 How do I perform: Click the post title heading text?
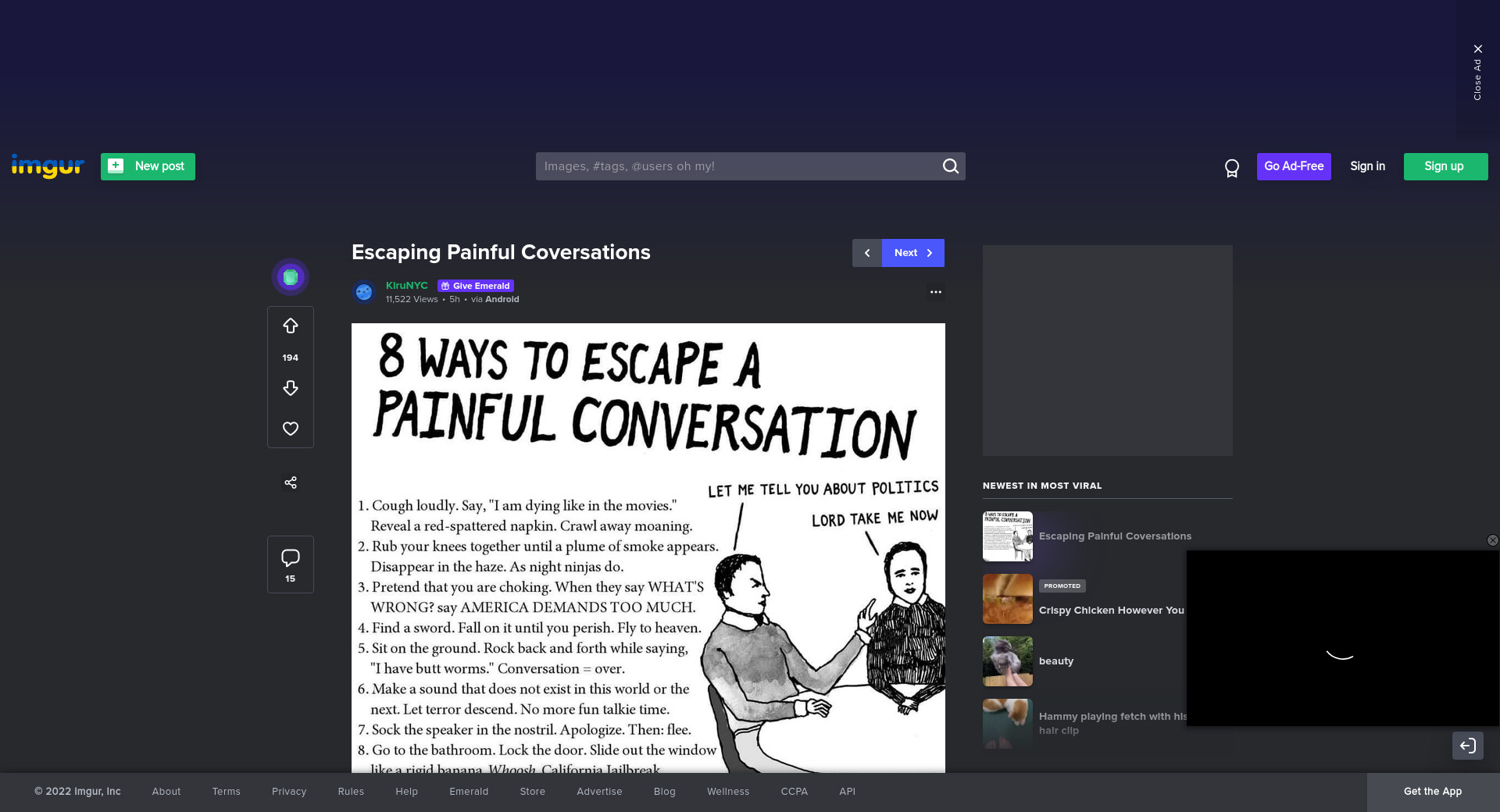coord(501,252)
